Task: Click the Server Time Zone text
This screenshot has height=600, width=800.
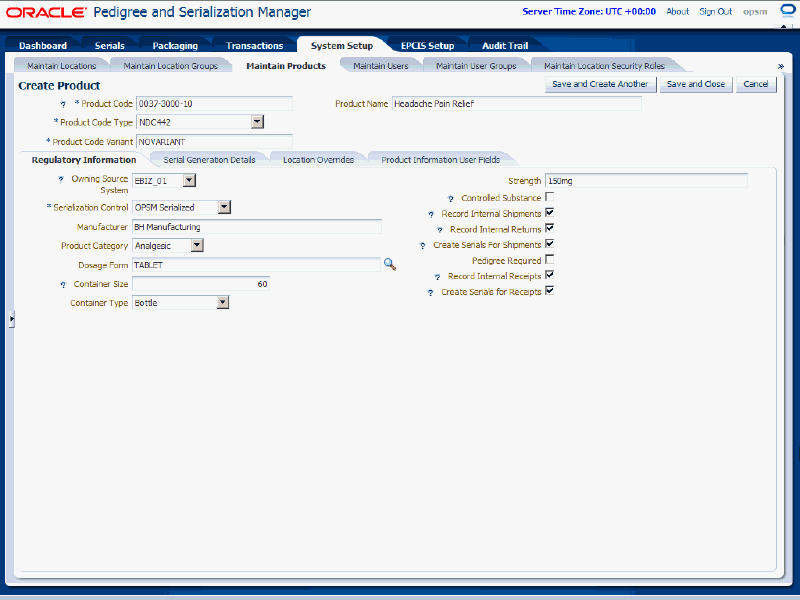Action: pyautogui.click(x=589, y=11)
